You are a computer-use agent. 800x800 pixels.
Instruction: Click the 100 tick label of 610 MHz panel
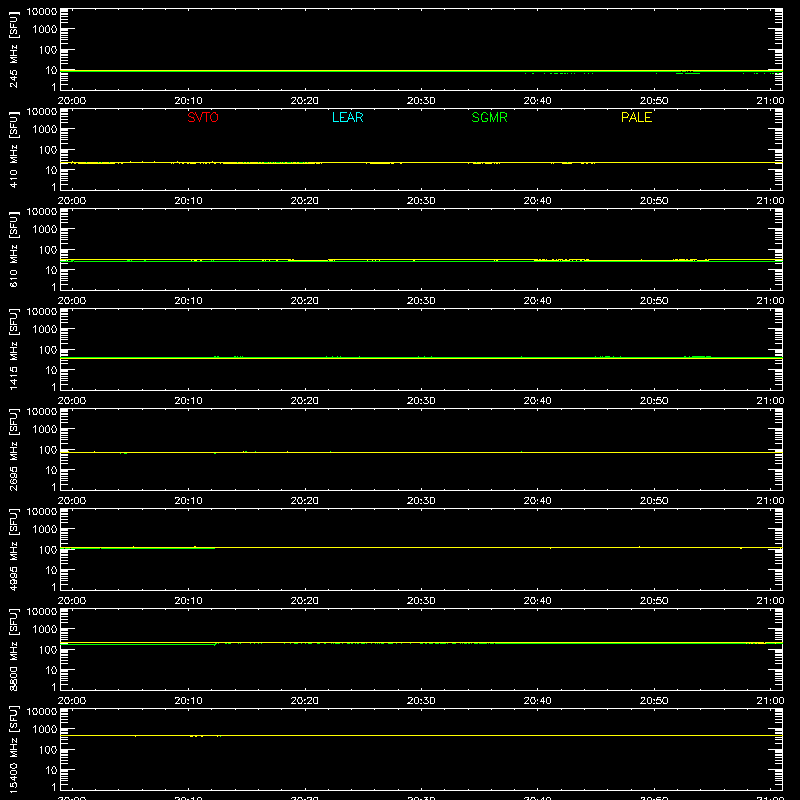pos(47,250)
